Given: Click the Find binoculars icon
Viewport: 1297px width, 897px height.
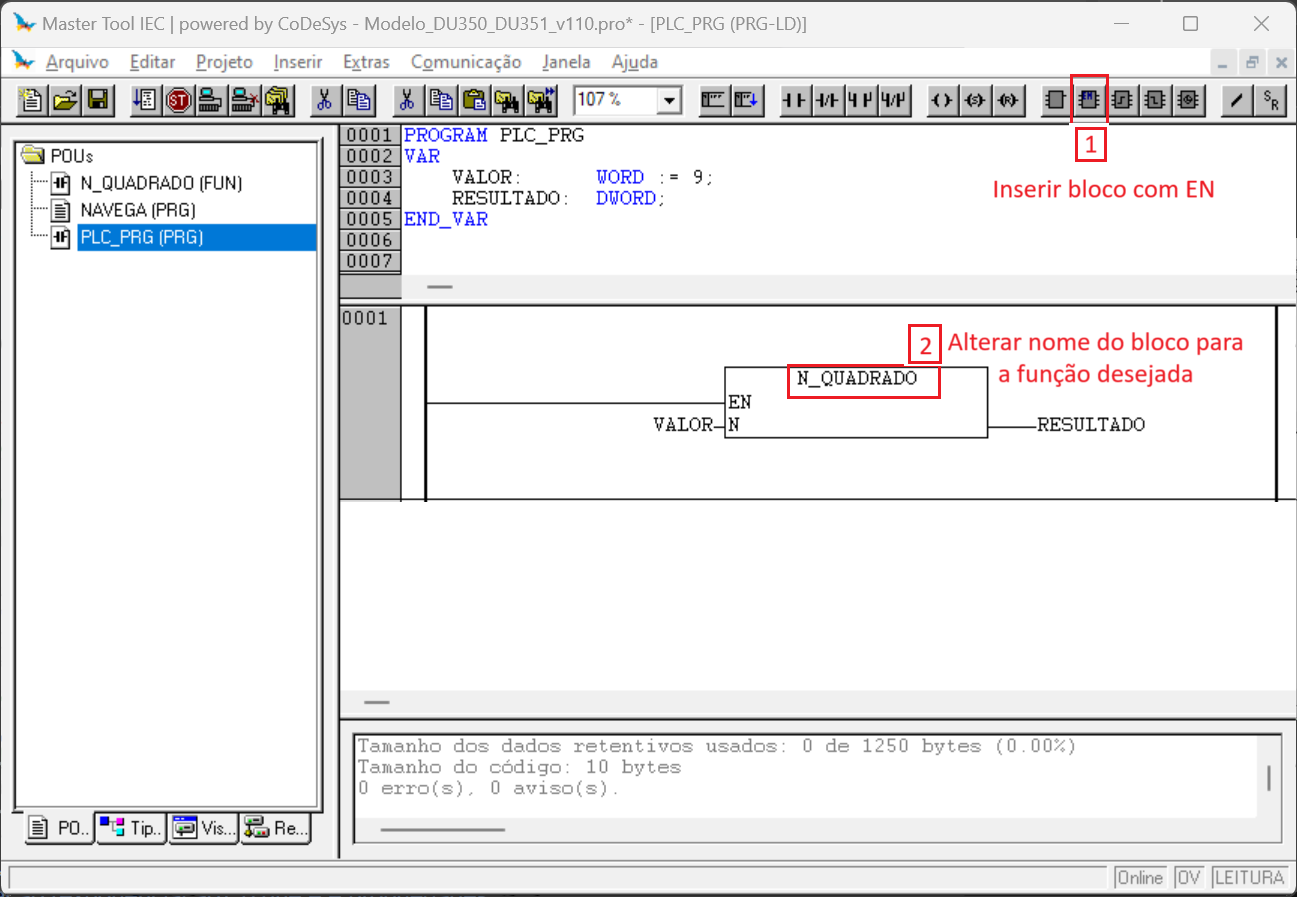Looking at the screenshot, I should tap(507, 100).
